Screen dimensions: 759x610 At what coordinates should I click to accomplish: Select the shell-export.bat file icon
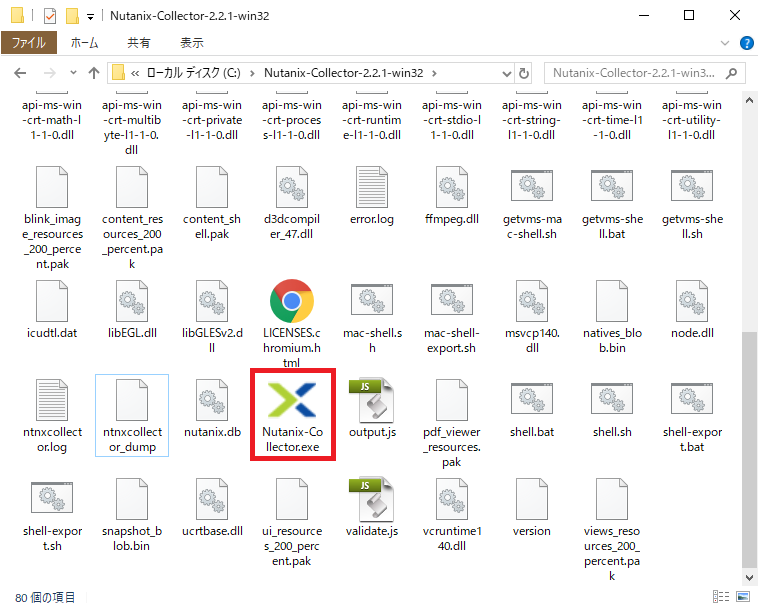click(x=692, y=398)
